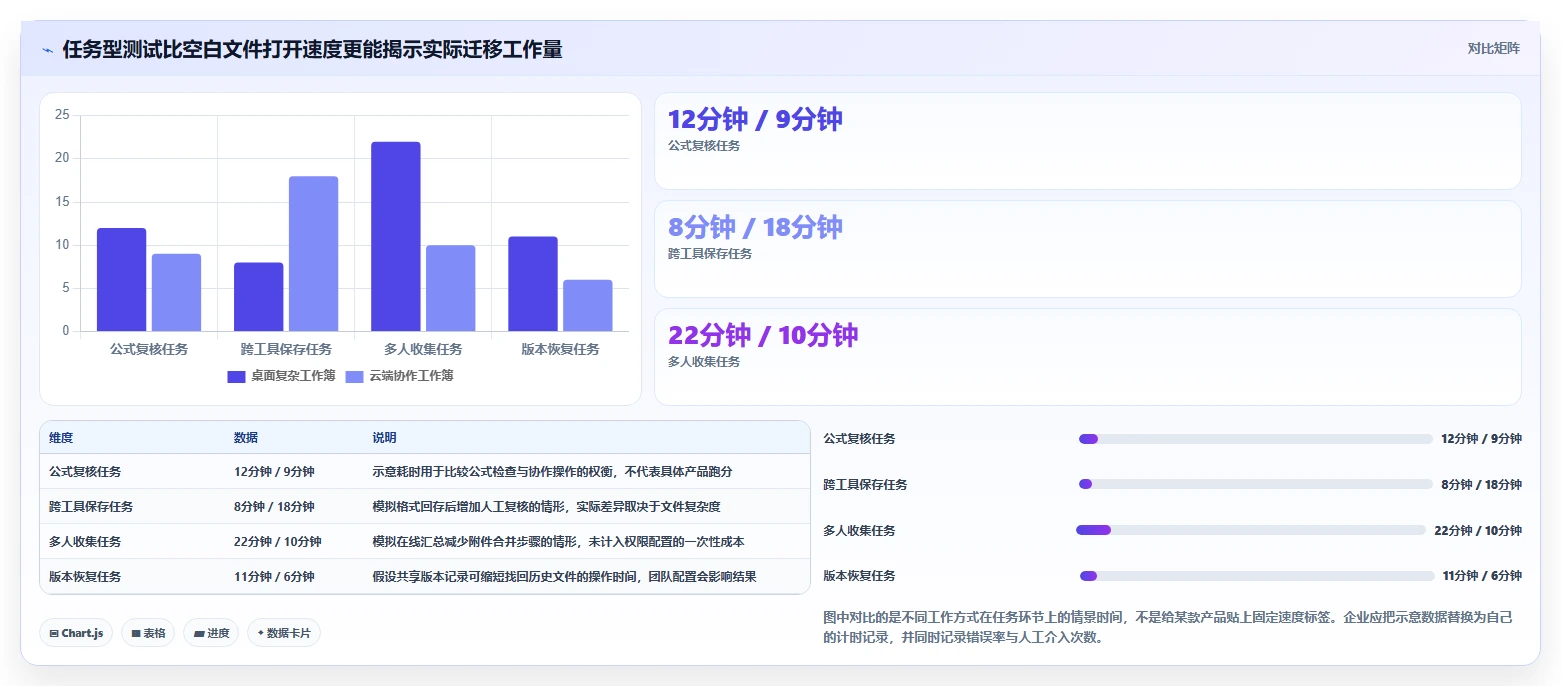Click the dark bar for 跨工具保存任务
This screenshot has height=686, width=1561.
tap(258, 297)
